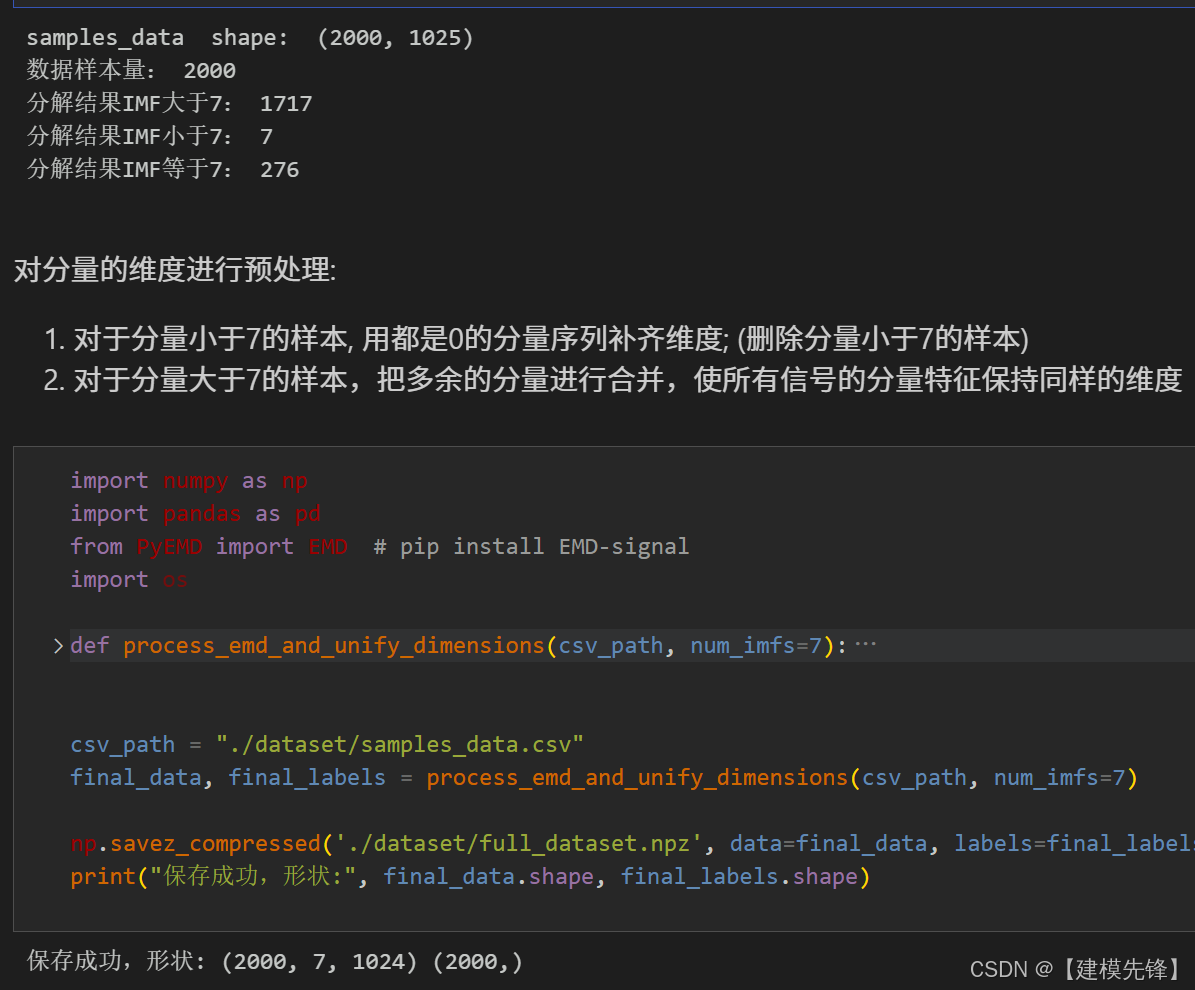Expand the collapsed process_emd_and_unify_dimensions function
This screenshot has width=1195, height=990.
coord(59,646)
